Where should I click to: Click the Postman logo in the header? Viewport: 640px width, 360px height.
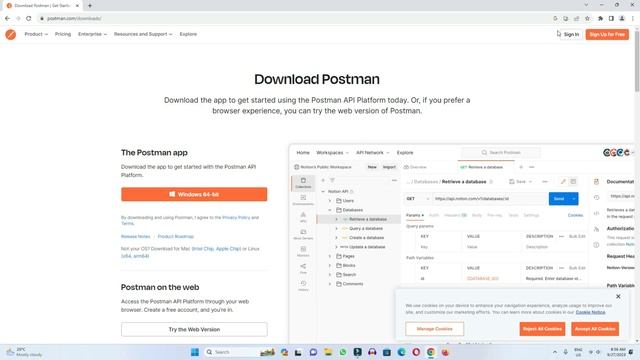pyautogui.click(x=11, y=34)
